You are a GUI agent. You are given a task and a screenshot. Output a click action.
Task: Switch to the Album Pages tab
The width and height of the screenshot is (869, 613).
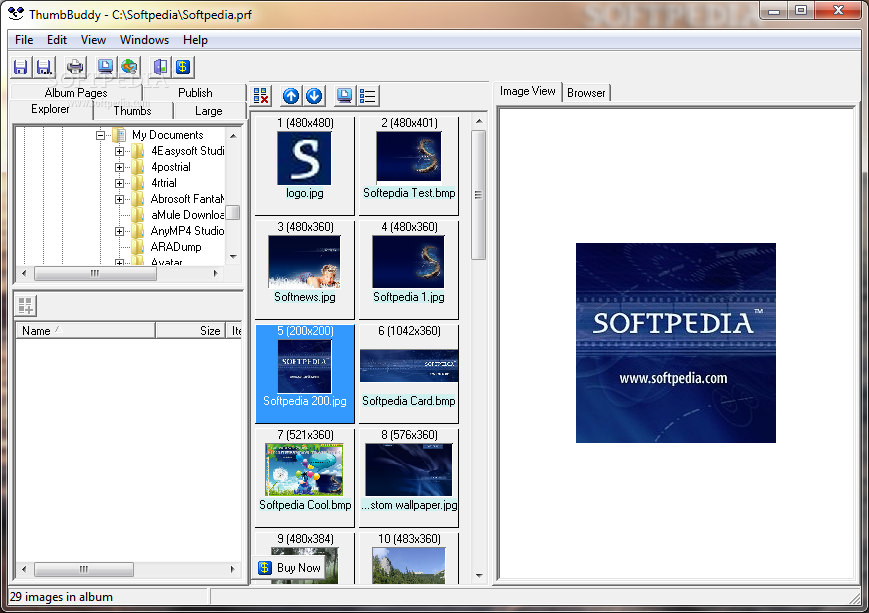point(76,93)
